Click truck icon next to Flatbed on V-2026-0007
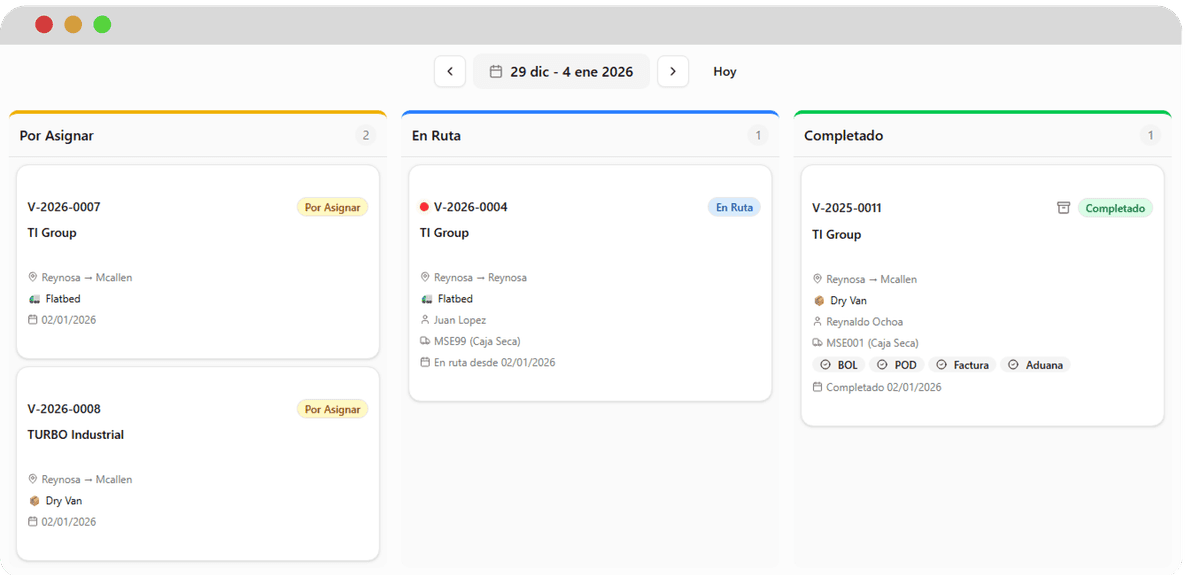The image size is (1200, 575). click(x=34, y=299)
